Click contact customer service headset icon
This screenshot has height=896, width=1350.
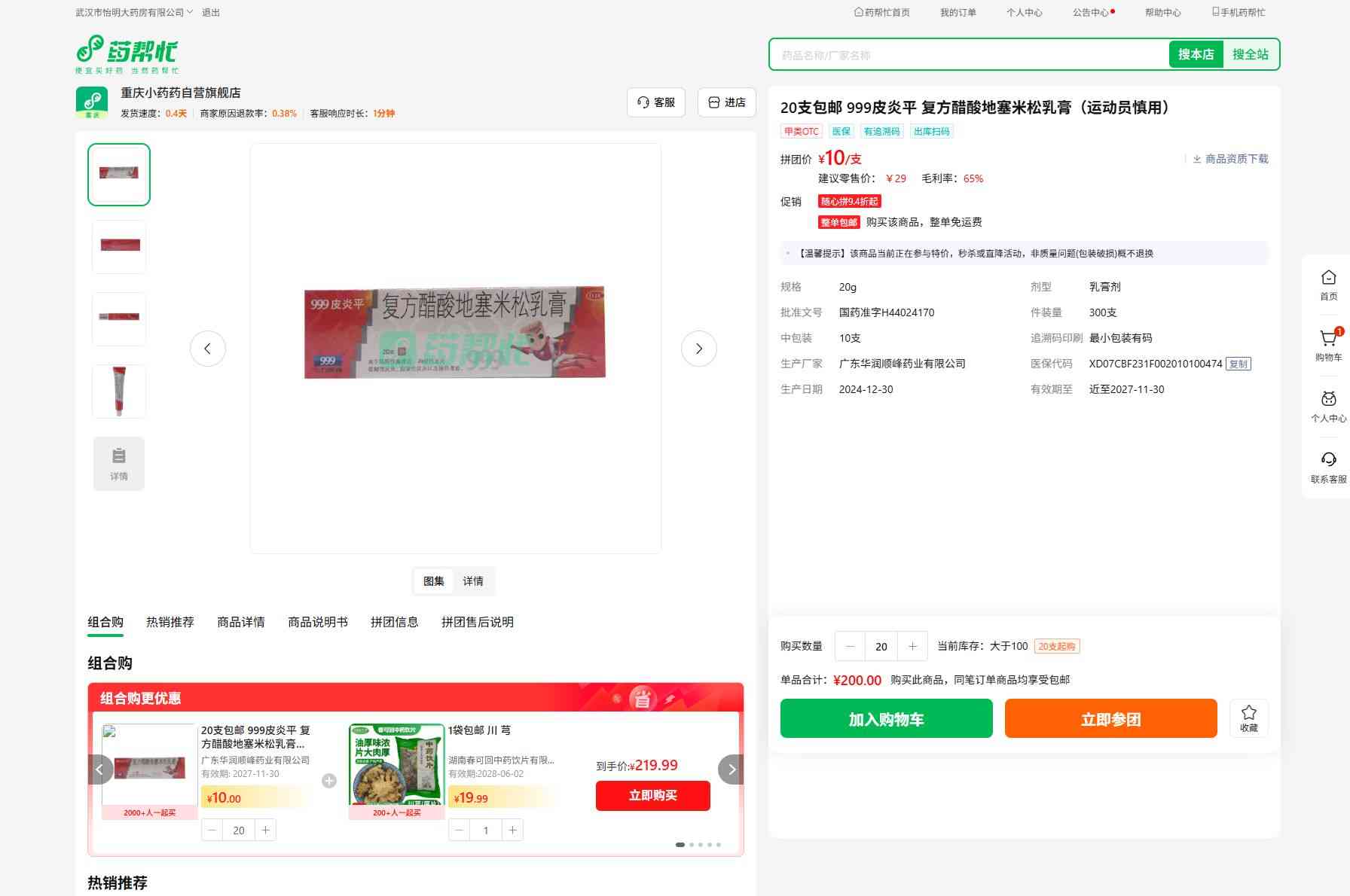(x=1328, y=460)
